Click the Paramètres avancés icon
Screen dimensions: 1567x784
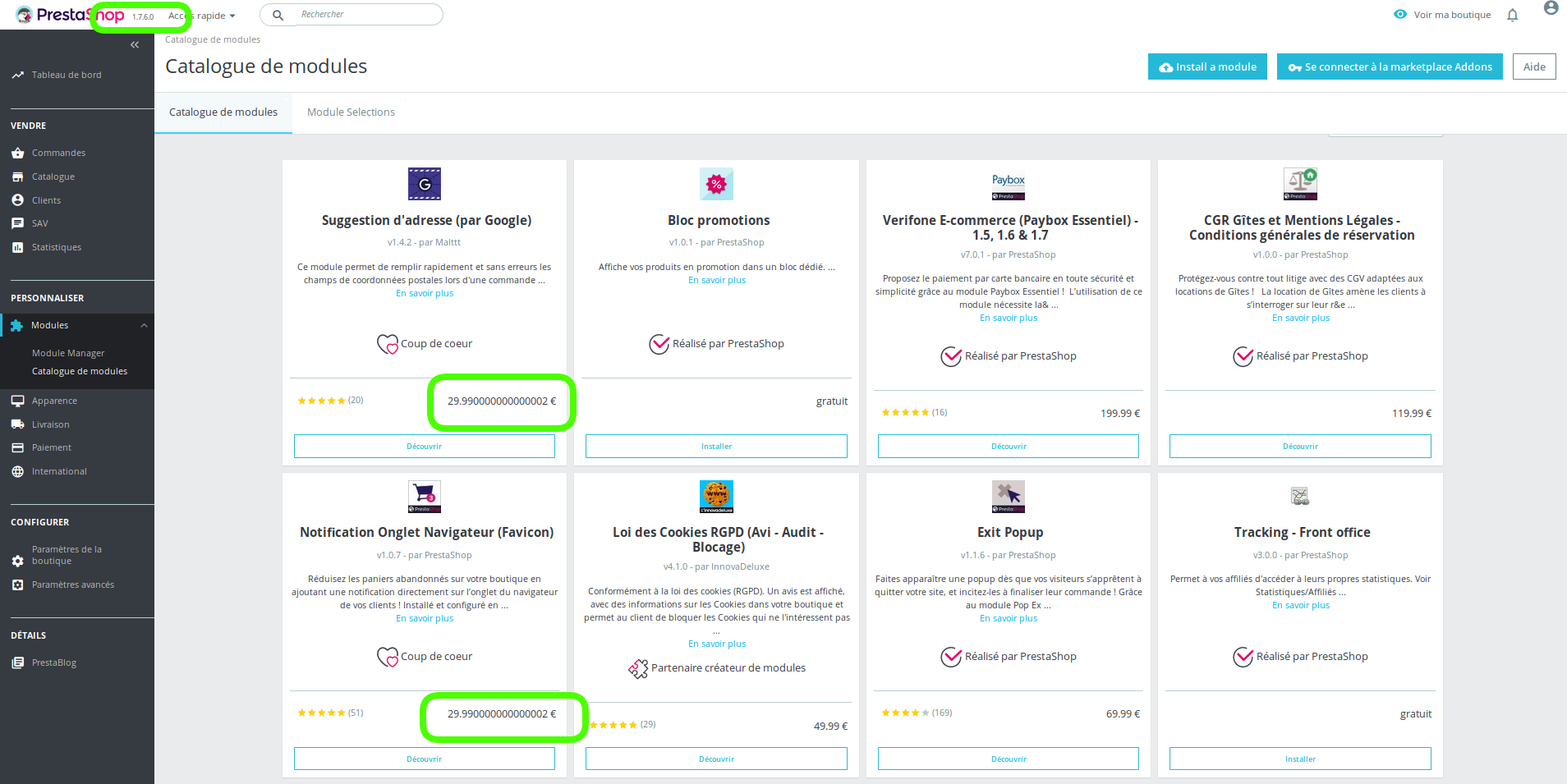[18, 585]
